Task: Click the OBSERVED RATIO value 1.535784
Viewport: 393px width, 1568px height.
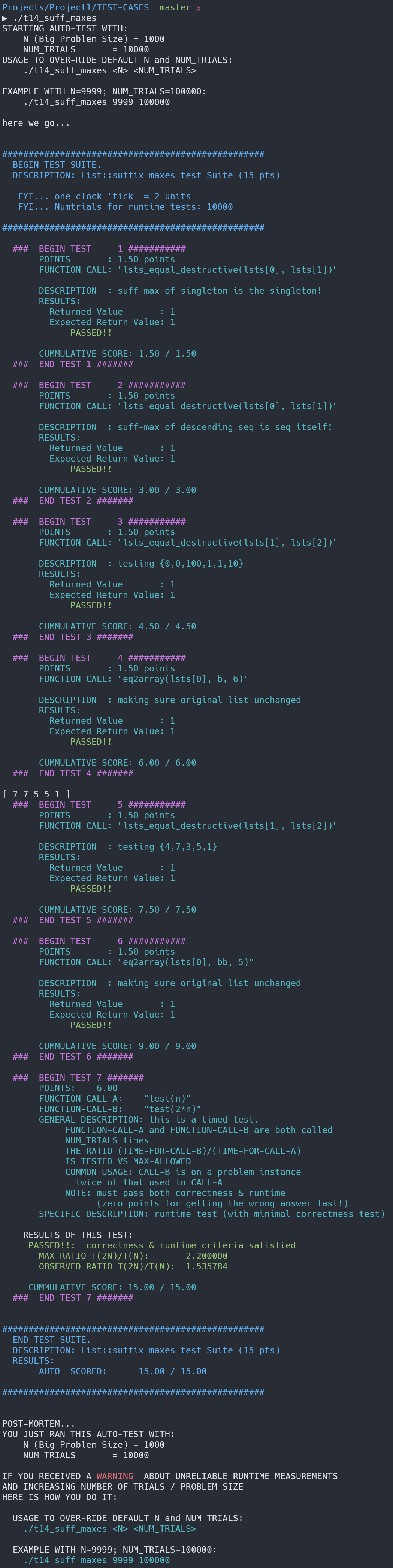Action: (x=206, y=1266)
